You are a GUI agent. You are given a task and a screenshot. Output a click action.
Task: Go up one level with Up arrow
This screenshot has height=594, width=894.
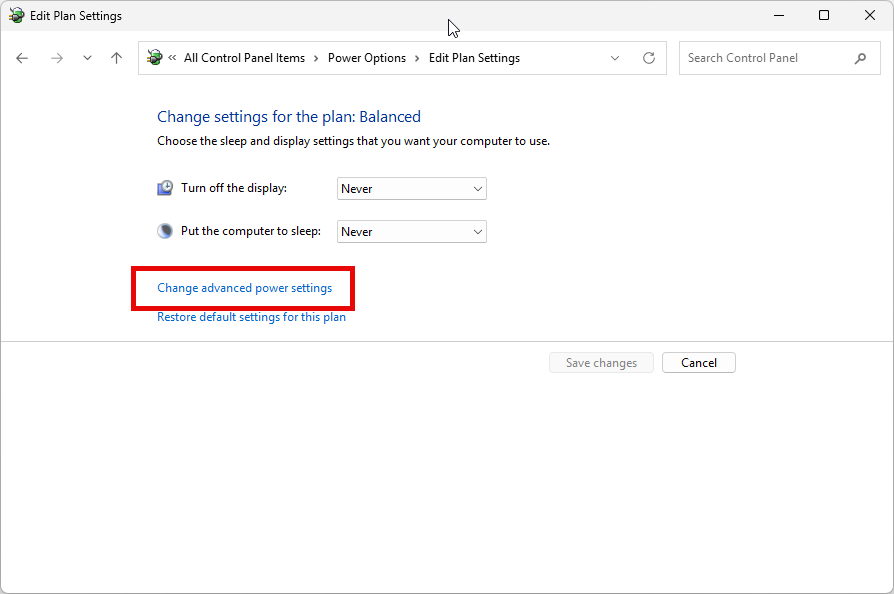coord(116,58)
